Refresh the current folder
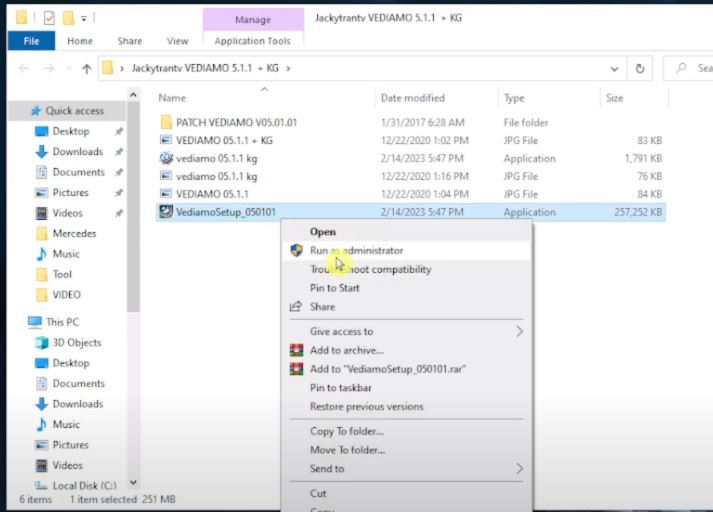The image size is (713, 512). 639,68
